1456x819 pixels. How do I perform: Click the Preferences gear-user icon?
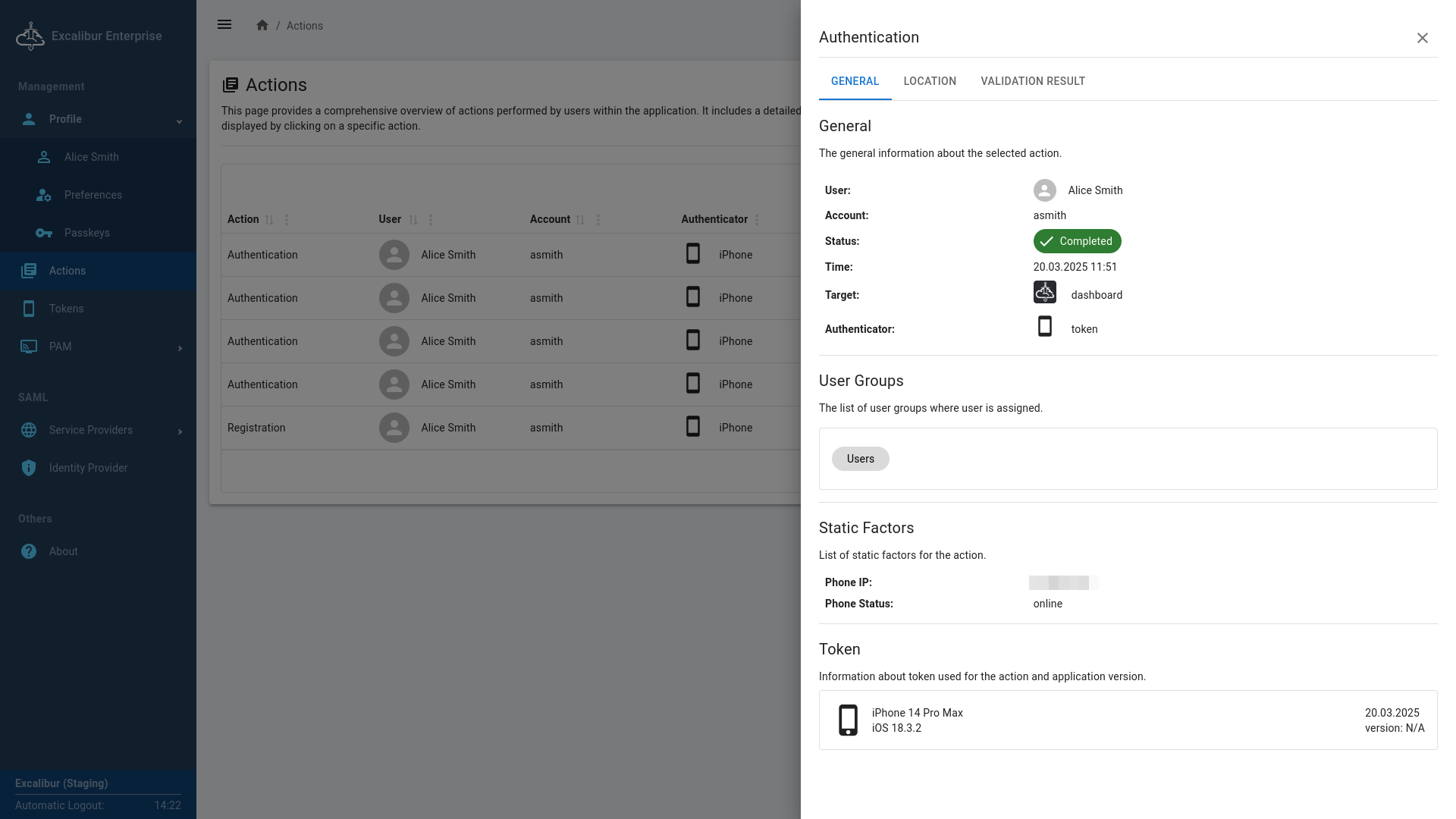coord(44,195)
